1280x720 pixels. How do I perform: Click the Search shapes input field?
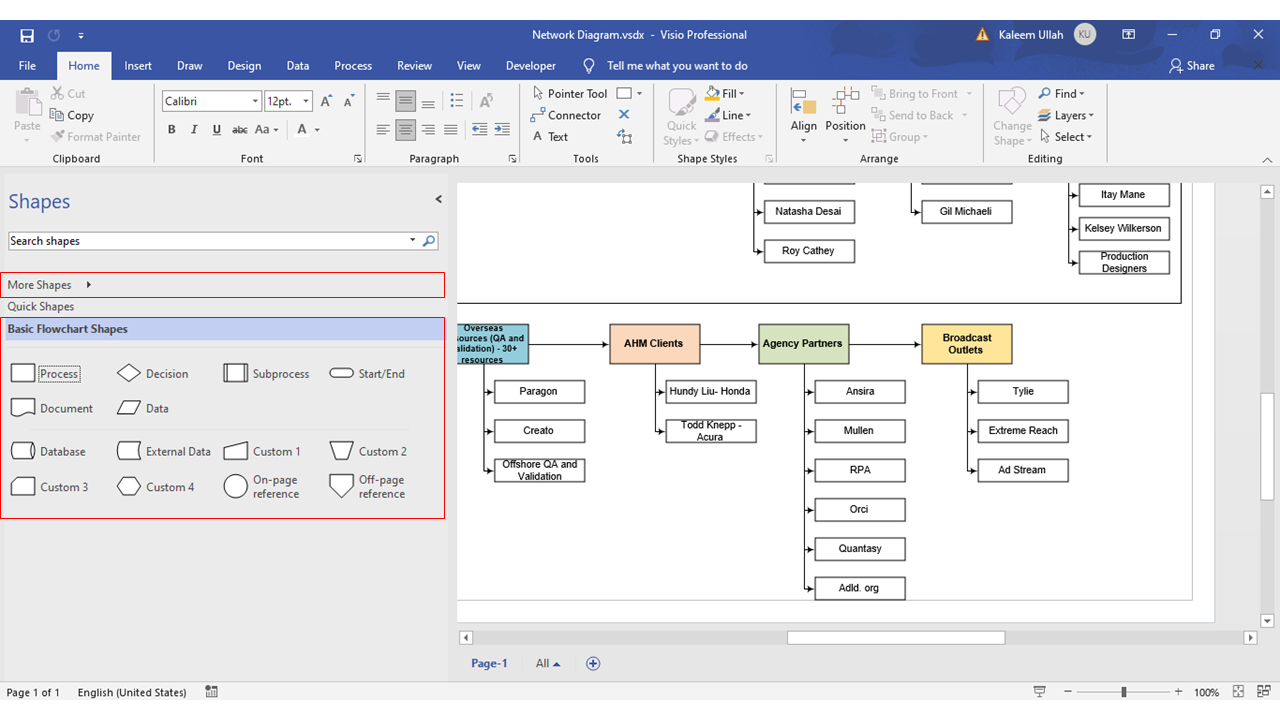click(x=200, y=240)
